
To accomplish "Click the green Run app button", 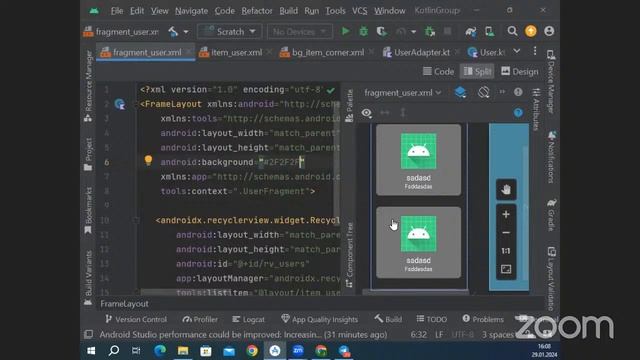I will tap(345, 31).
